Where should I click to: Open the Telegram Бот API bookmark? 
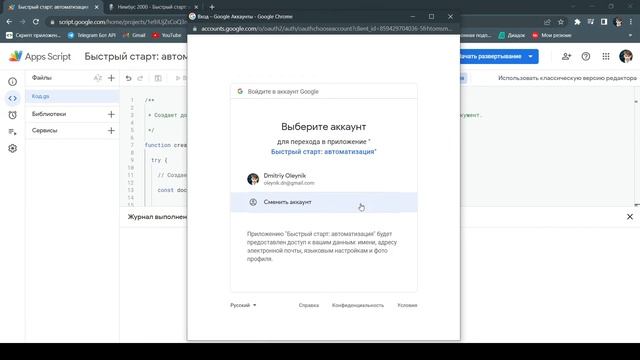91,36
